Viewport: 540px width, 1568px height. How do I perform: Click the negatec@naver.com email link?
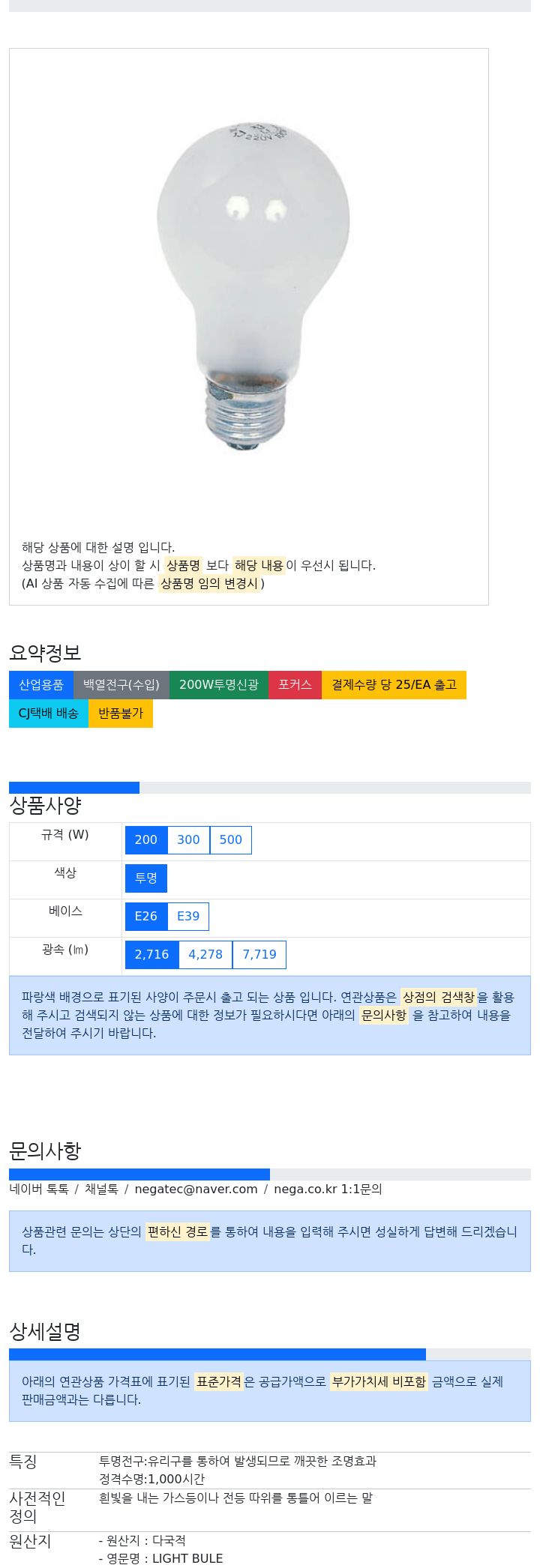(196, 1189)
